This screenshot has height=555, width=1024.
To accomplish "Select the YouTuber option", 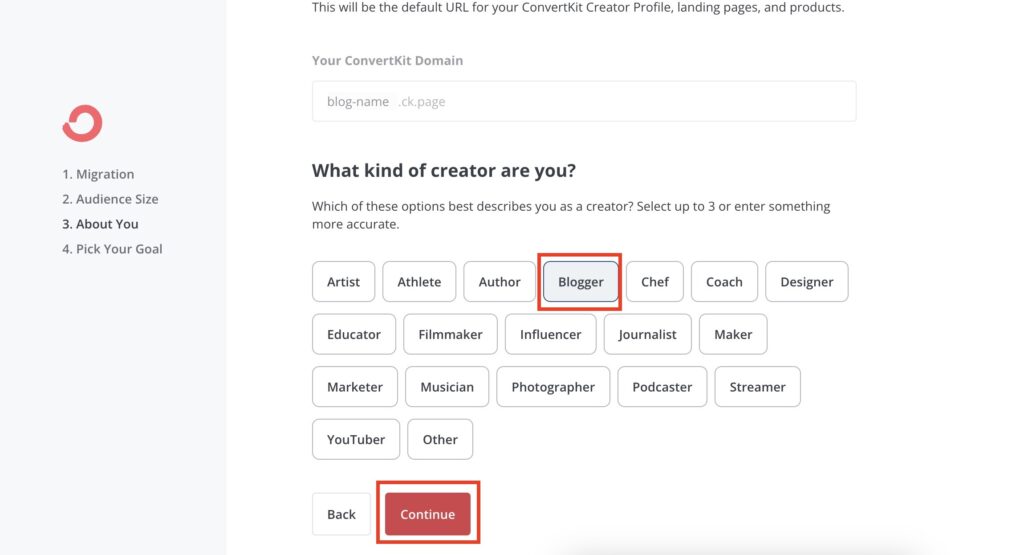I will pos(356,439).
